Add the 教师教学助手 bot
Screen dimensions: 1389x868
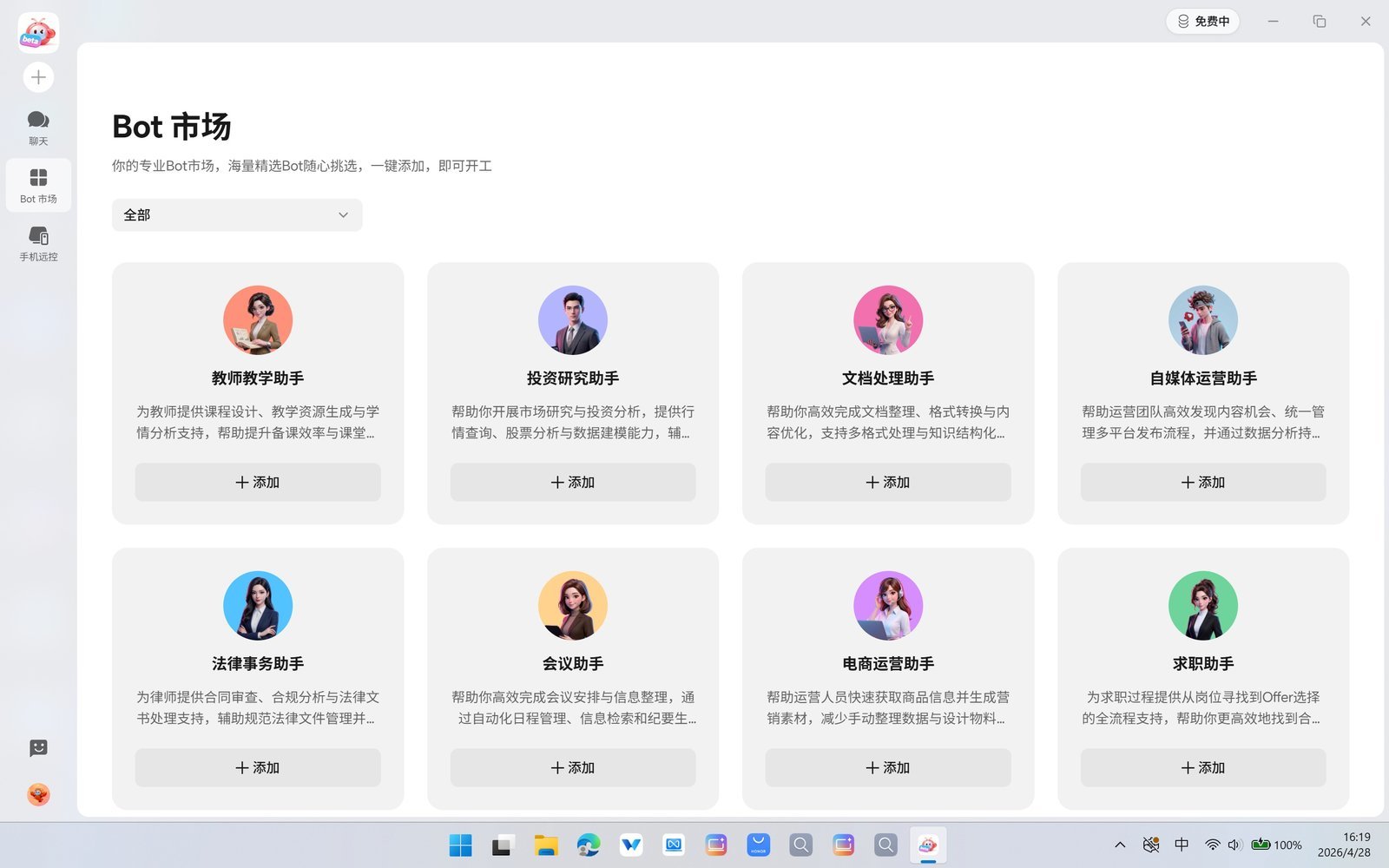257,482
